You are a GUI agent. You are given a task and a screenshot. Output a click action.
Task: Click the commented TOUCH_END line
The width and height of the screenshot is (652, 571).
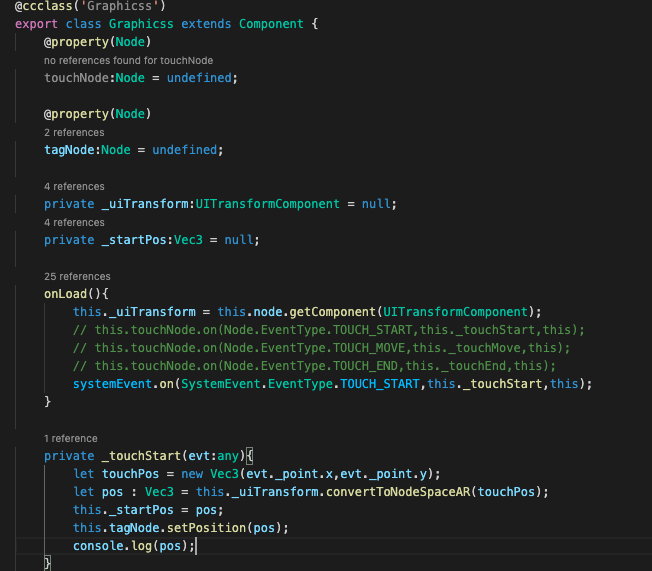pos(314,366)
